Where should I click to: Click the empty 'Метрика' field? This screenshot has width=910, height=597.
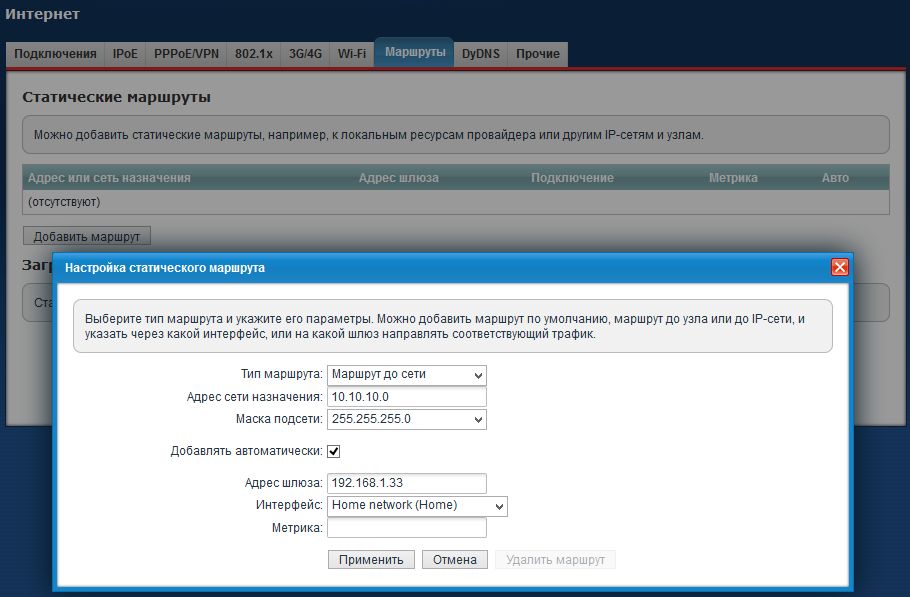click(x=406, y=528)
